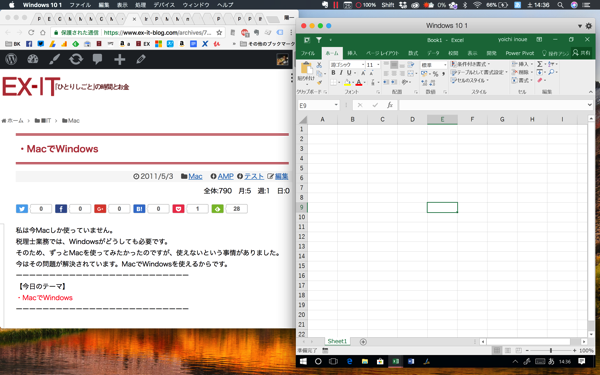Switch to the ページレイアウト ribbon tab
Screen dimensions: 600x375
click(x=382, y=53)
